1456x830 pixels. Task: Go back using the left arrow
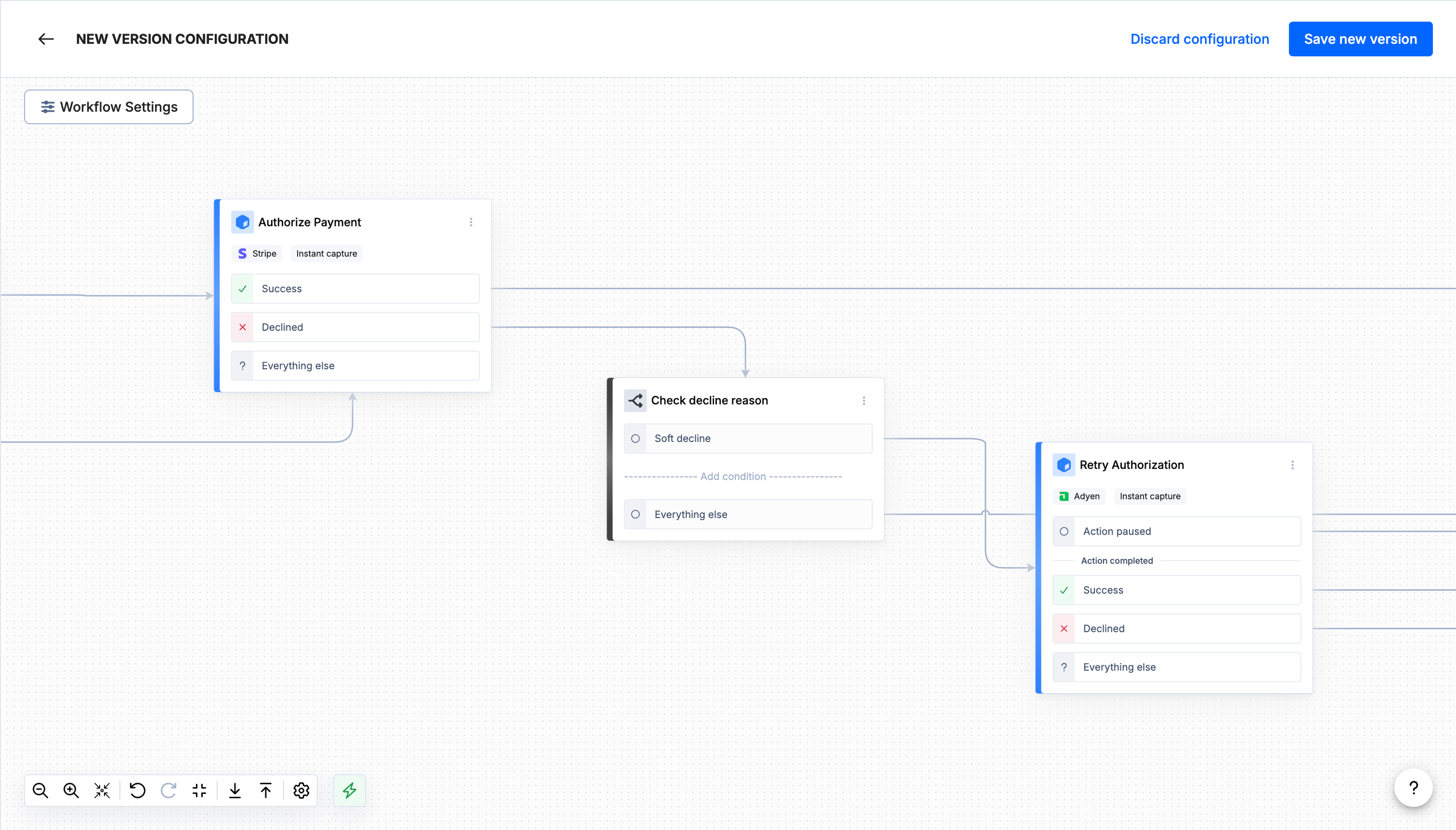(46, 39)
